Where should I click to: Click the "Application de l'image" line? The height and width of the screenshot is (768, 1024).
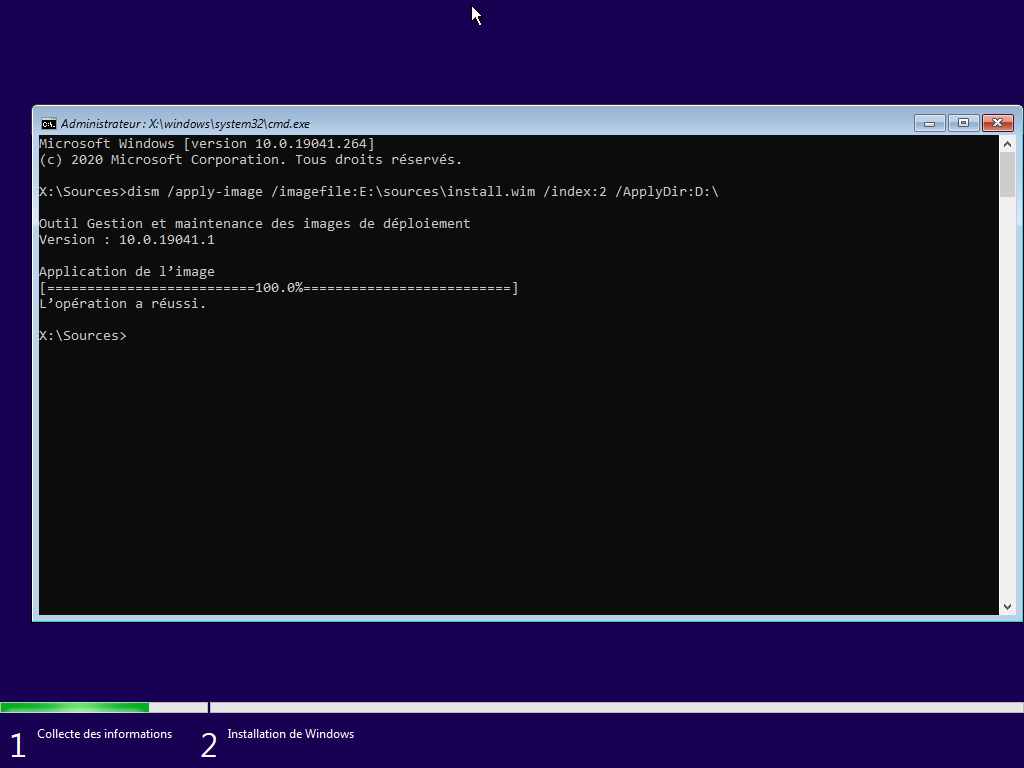coord(127,272)
